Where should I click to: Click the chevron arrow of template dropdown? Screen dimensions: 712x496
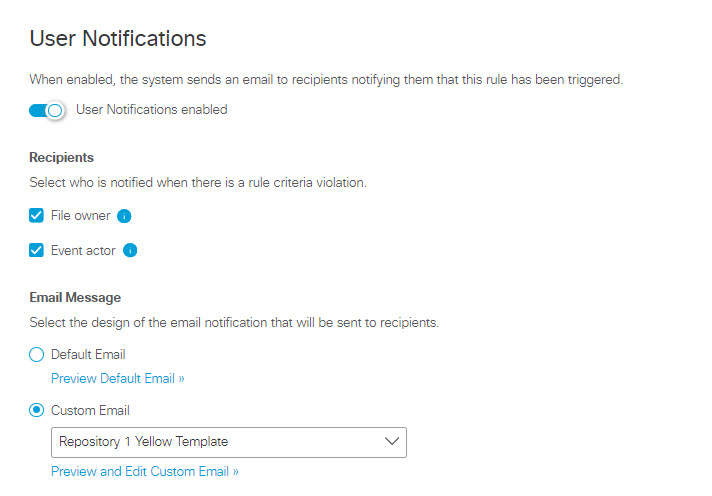coord(391,441)
